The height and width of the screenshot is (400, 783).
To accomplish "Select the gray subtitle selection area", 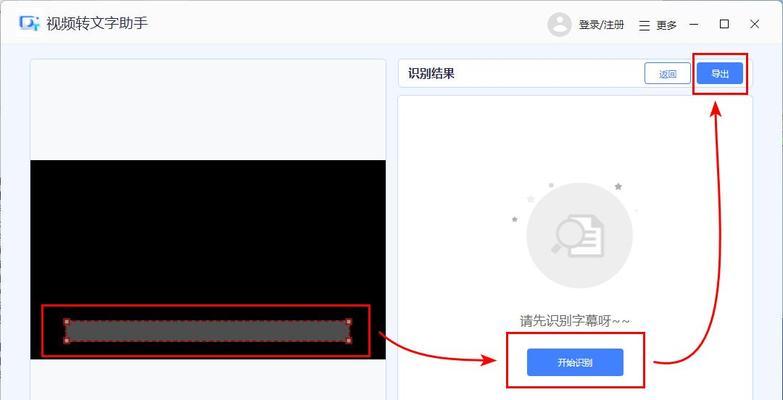I will pos(208,331).
